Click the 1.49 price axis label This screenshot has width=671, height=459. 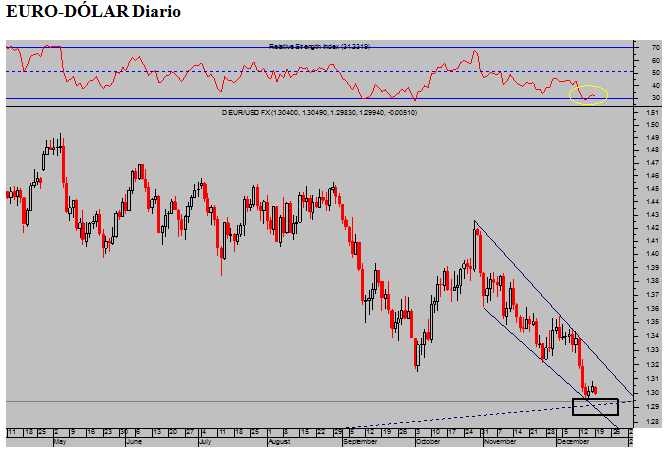652,137
